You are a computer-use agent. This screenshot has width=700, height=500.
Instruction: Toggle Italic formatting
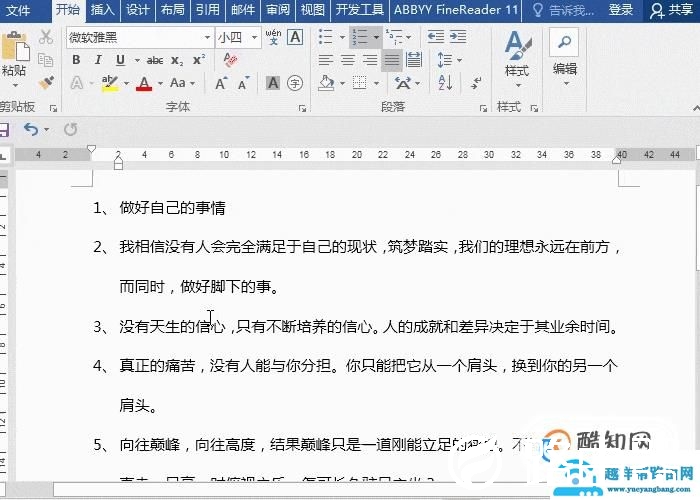coord(98,60)
